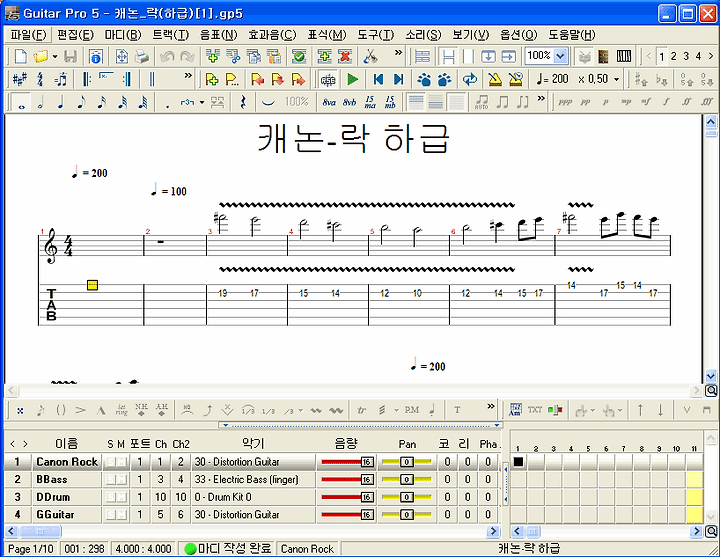Apply a tie using the tie icon
Viewport: 720px width, 557px height.
[x=268, y=102]
